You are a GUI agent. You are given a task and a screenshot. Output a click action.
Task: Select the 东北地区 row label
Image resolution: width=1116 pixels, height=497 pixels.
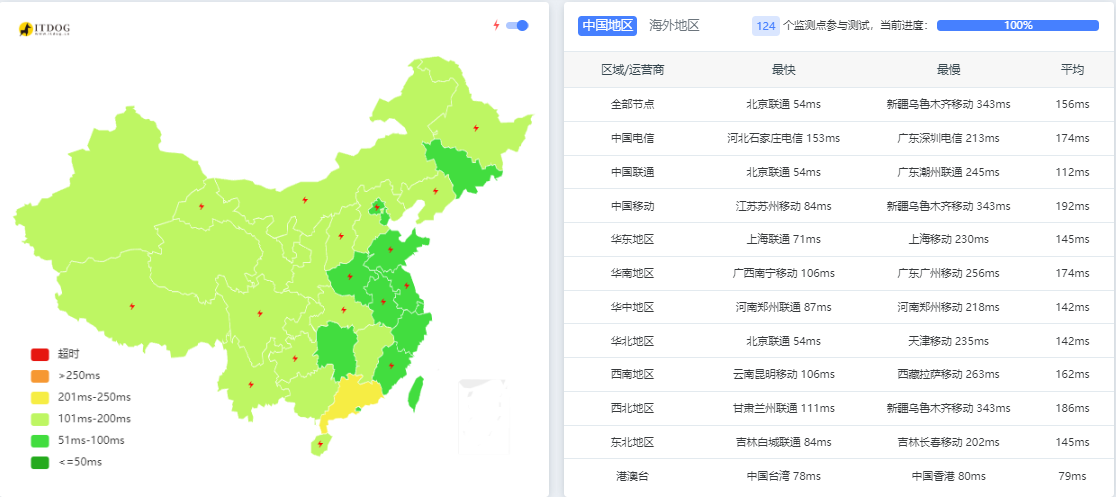633,442
